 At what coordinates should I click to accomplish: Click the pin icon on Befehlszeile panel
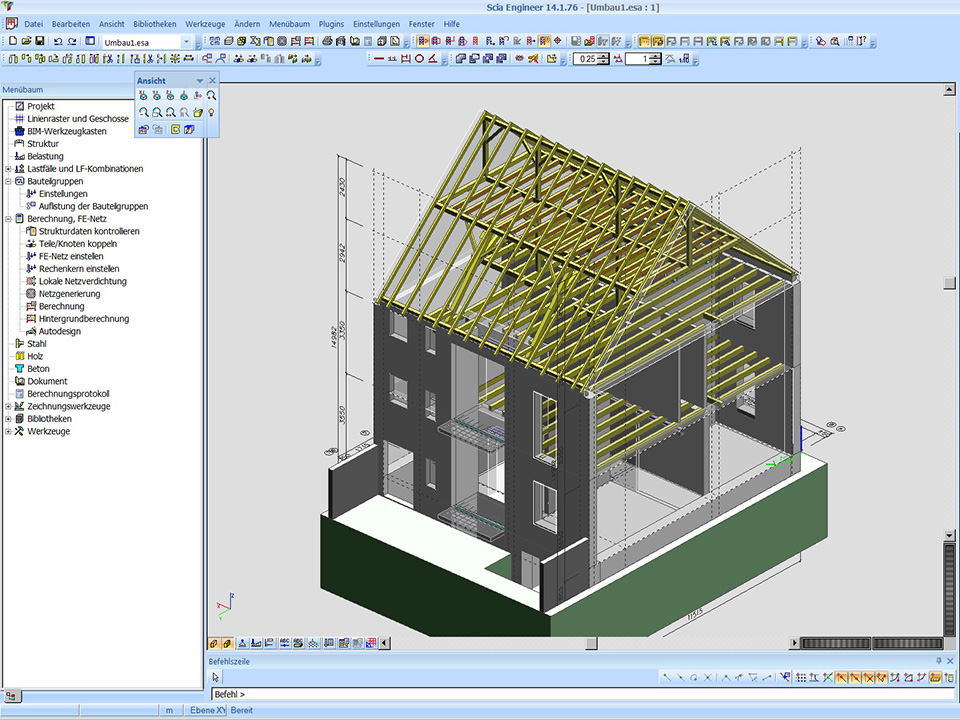tap(938, 661)
